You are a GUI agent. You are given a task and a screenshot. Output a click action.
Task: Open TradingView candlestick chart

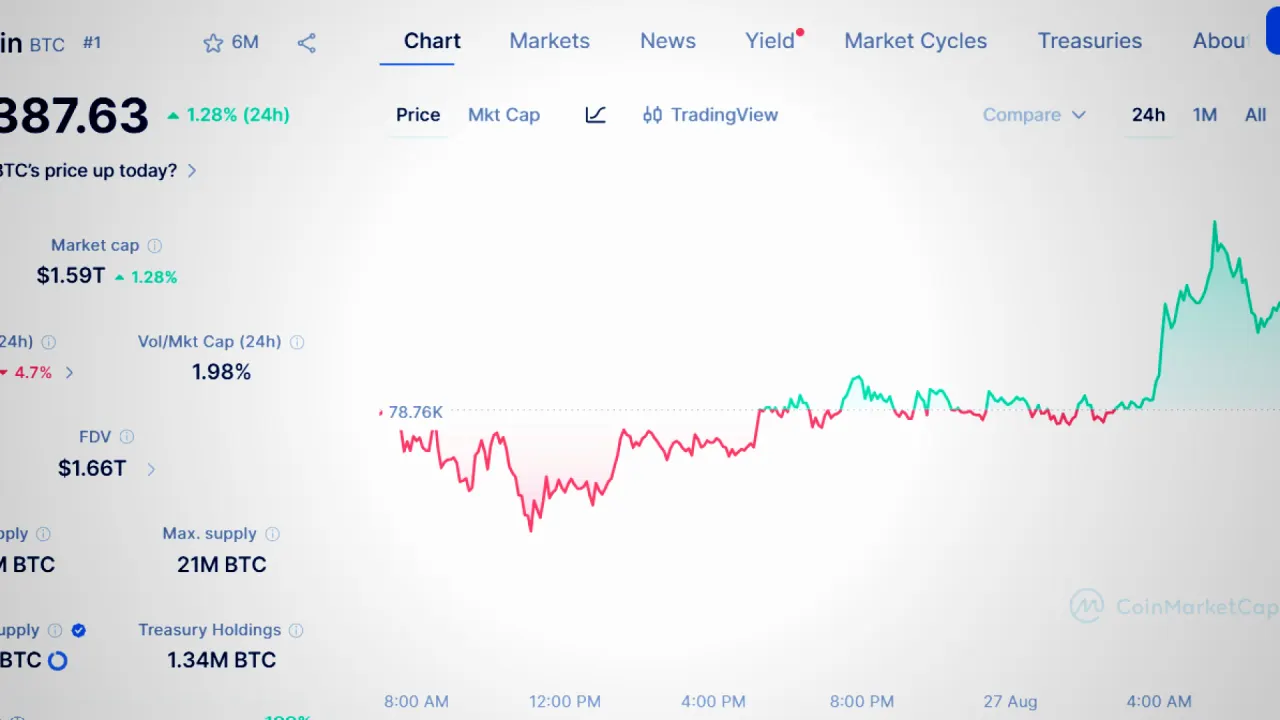click(x=710, y=115)
